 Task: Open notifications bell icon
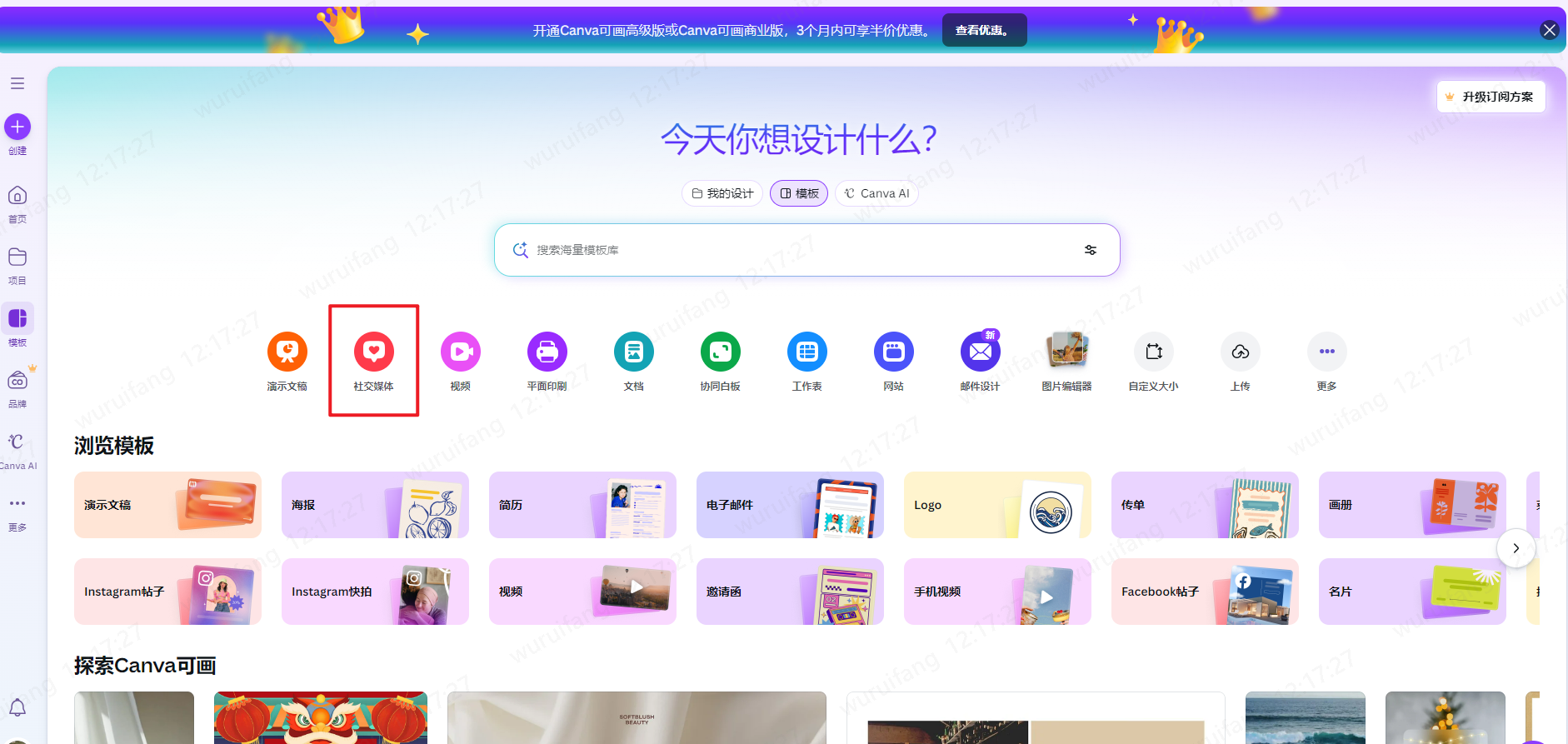click(x=17, y=707)
